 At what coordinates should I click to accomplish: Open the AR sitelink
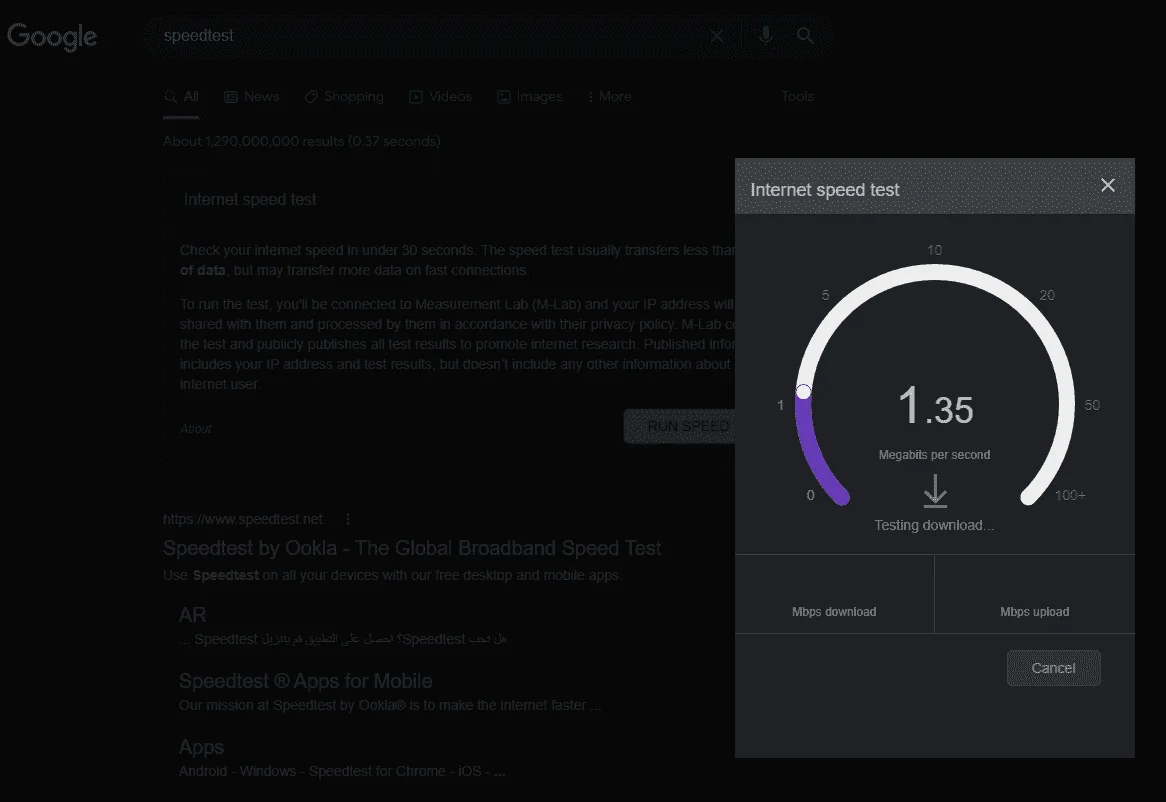coord(193,615)
